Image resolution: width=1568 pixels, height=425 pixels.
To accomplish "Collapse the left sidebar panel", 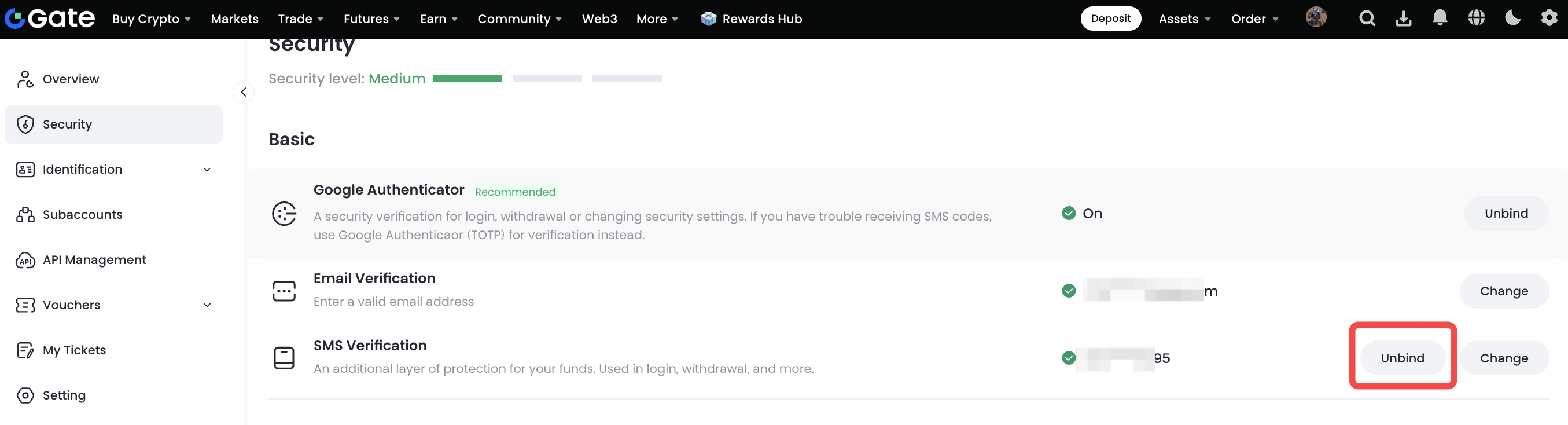I will pos(244,92).
